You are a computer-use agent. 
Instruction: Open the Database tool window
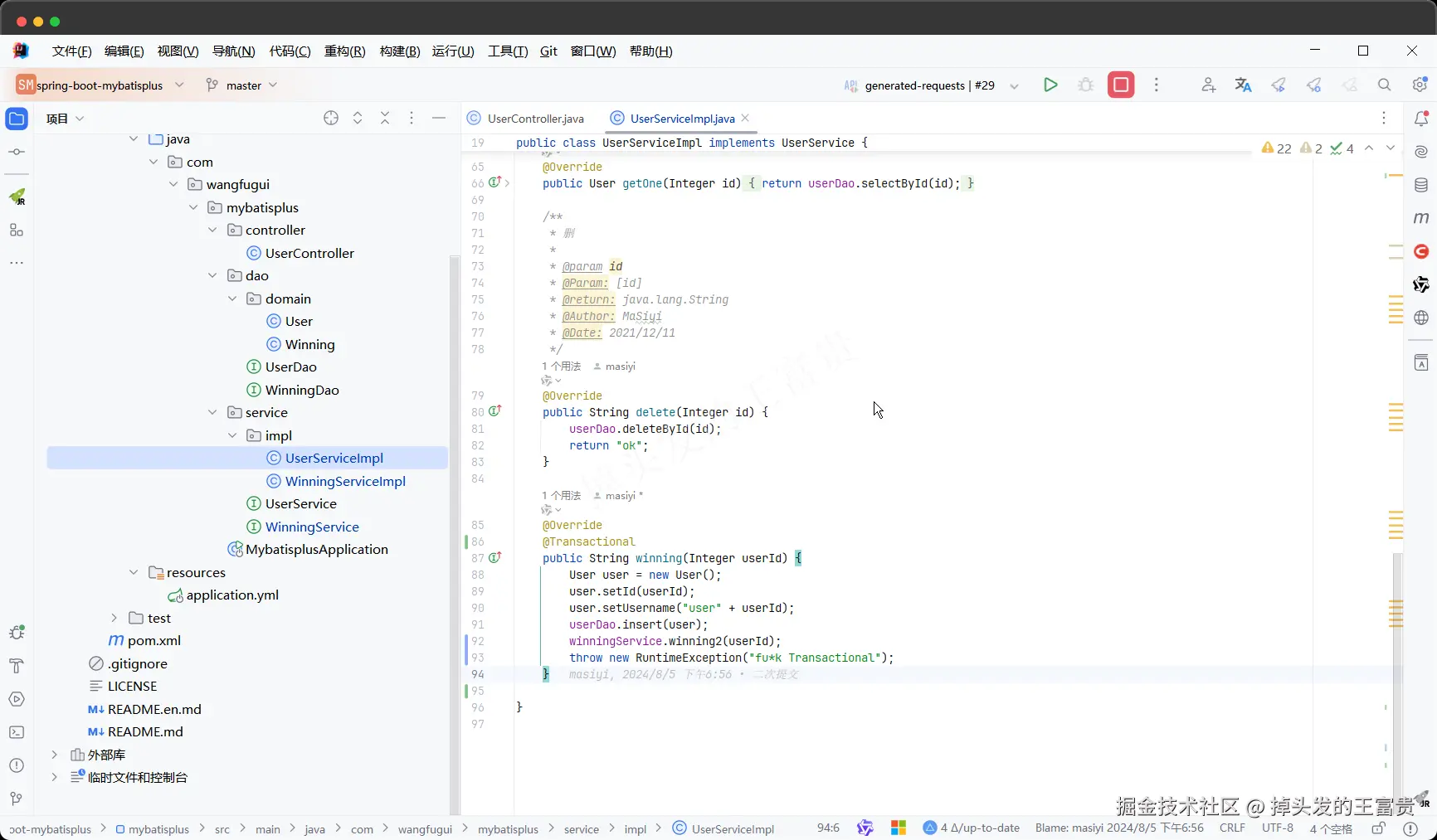coord(1420,185)
